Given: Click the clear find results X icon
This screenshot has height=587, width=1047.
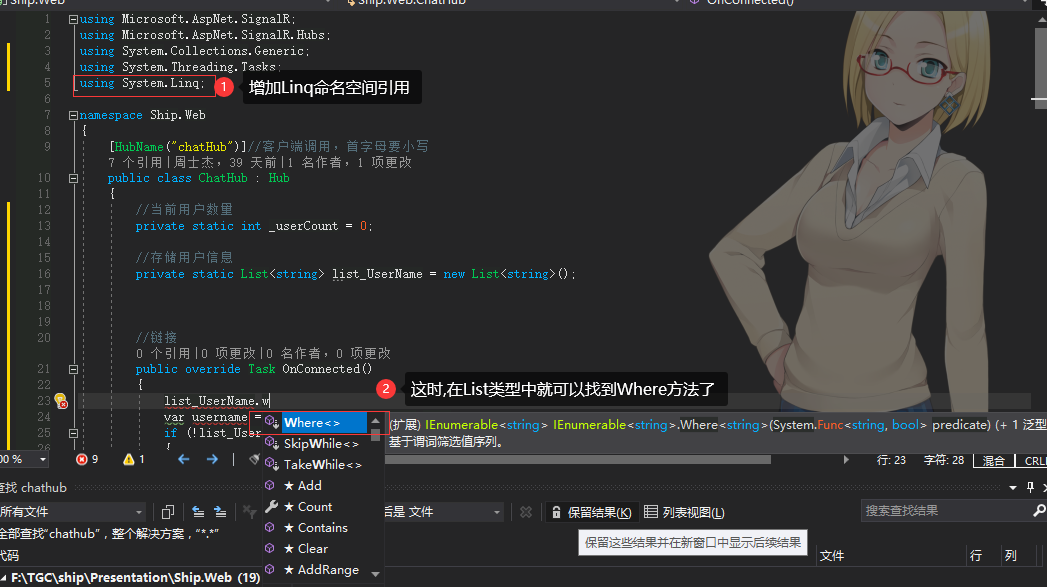Looking at the screenshot, I should pyautogui.click(x=526, y=512).
